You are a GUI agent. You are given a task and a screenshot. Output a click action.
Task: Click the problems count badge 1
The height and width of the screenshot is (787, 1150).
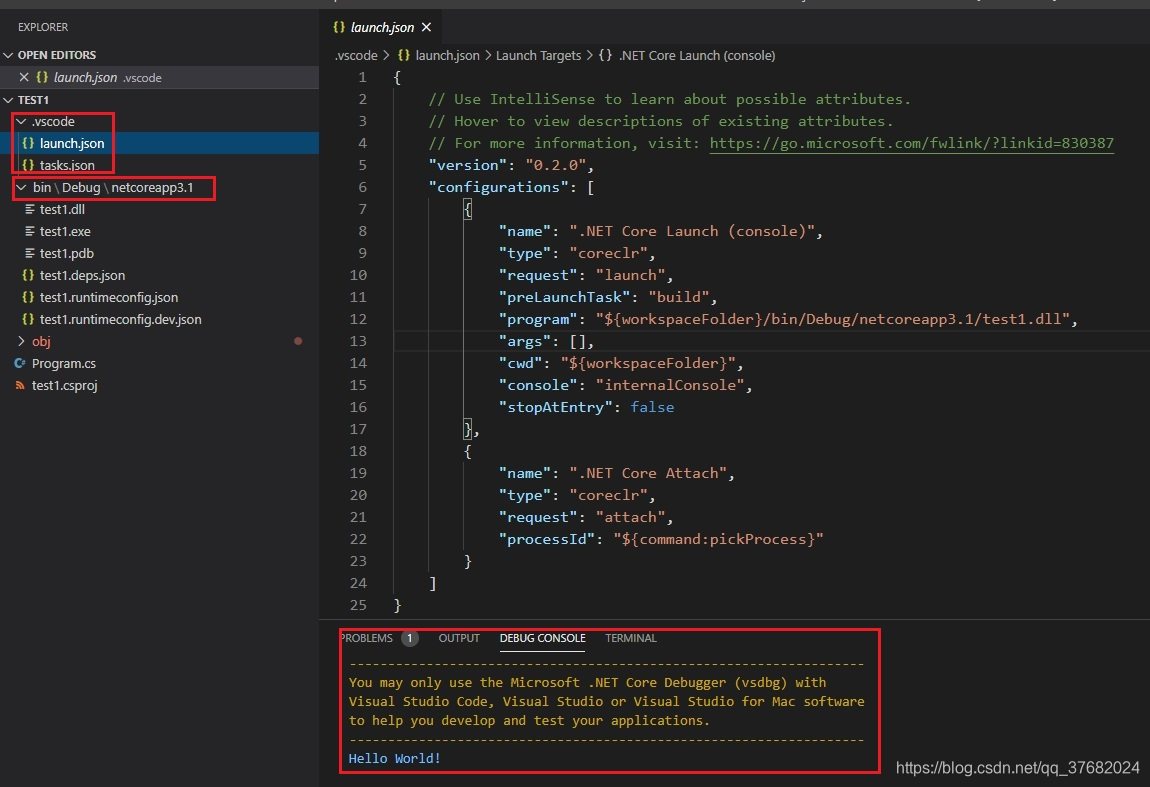point(409,638)
